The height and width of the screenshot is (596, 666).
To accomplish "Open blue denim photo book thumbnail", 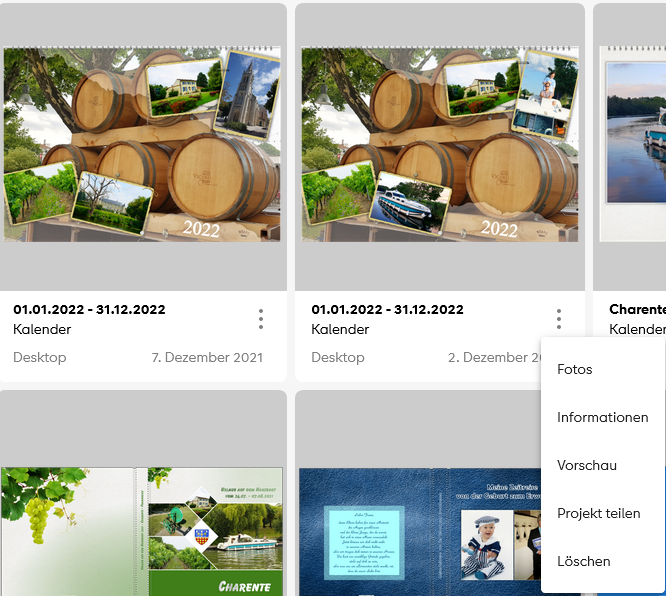I will [420, 531].
